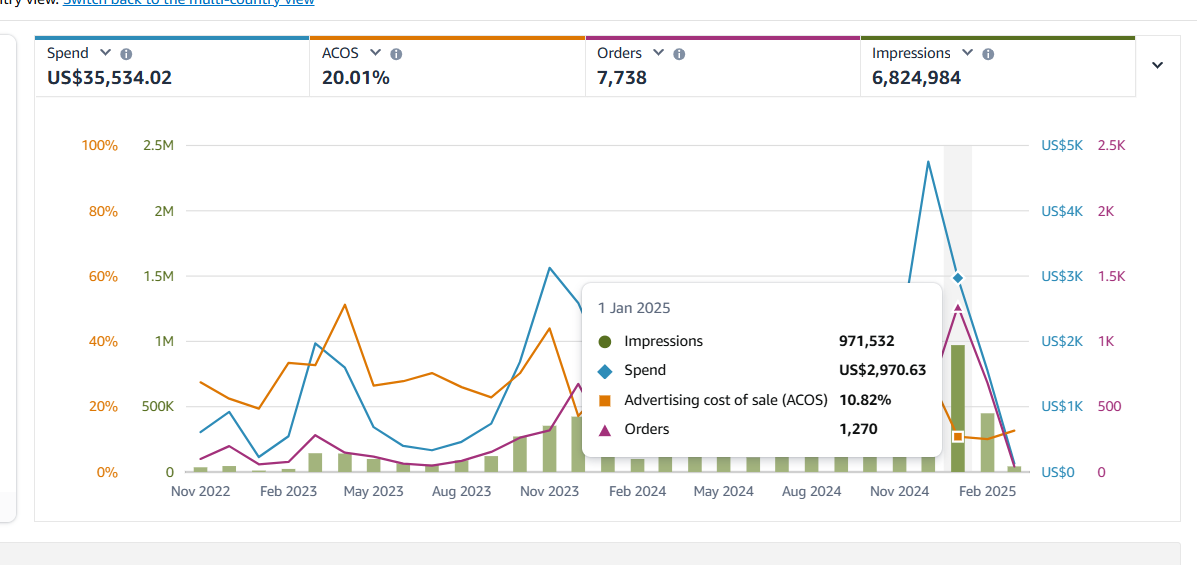Viewport: 1197px width, 565px height.
Task: Click the Nov 2023 x-axis label
Action: pos(550,492)
